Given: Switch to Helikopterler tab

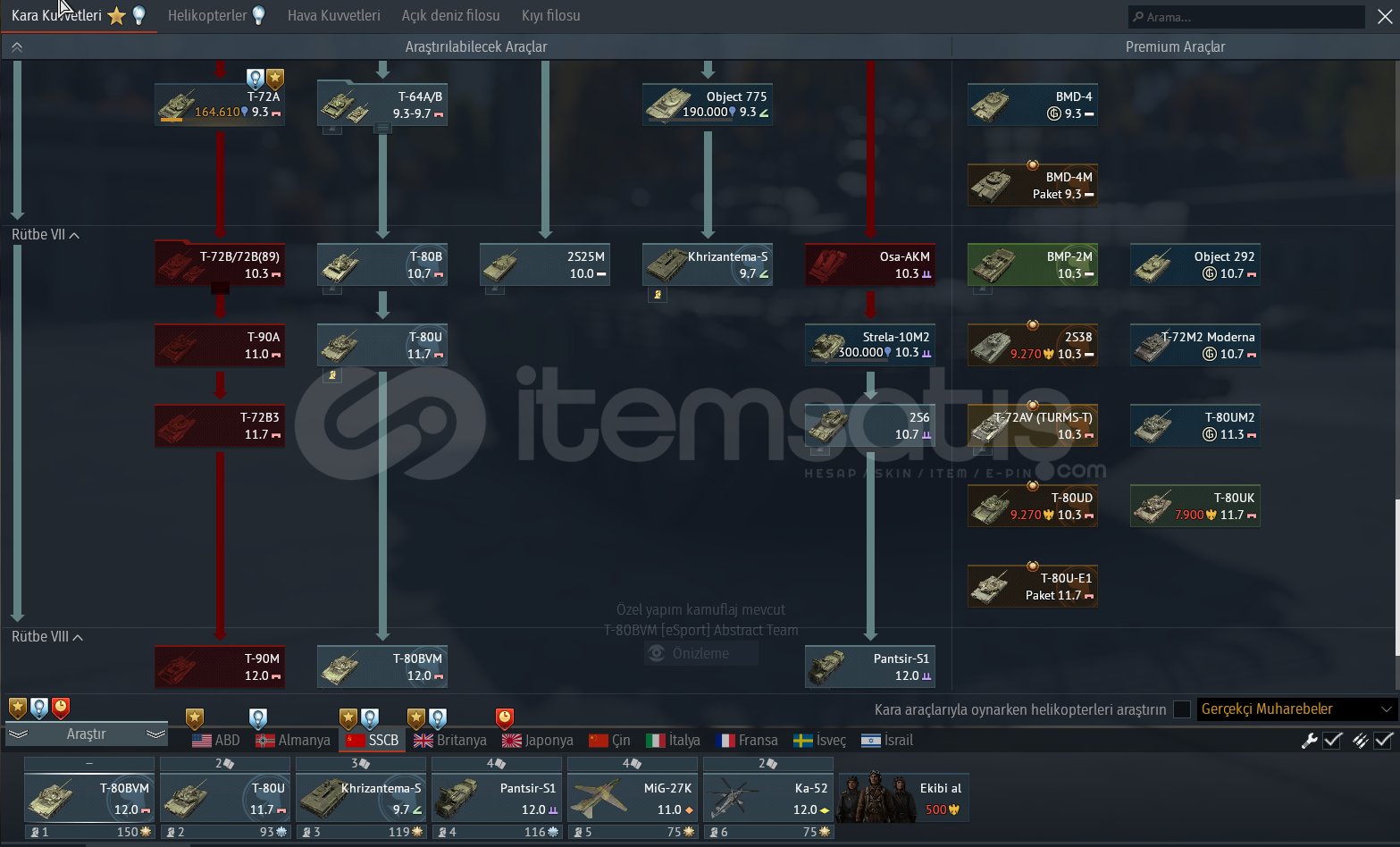Looking at the screenshot, I should 207,15.
